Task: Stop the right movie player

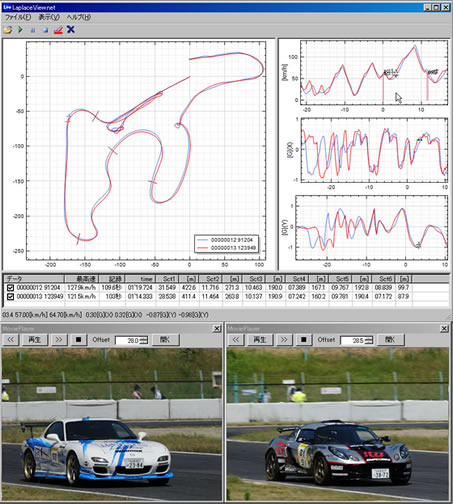Action: pyautogui.click(x=304, y=340)
